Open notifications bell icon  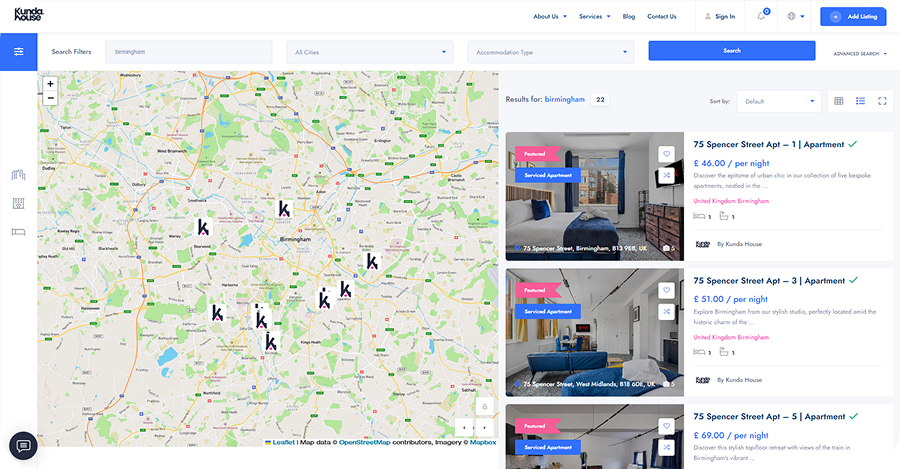(x=762, y=16)
